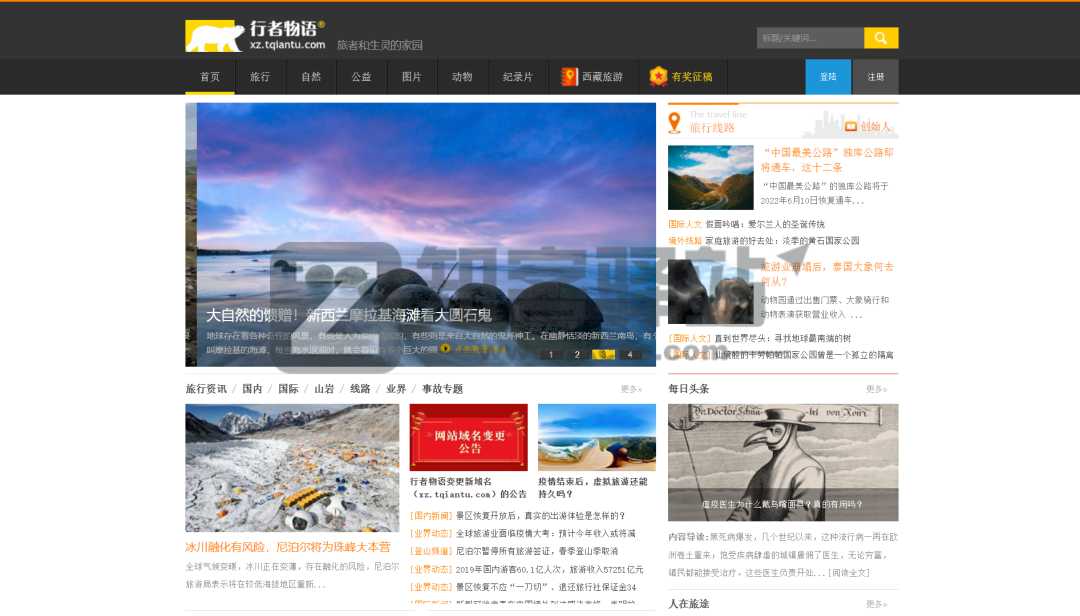Open the 自然 section in top navigation
The height and width of the screenshot is (616, 1080).
[310, 76]
